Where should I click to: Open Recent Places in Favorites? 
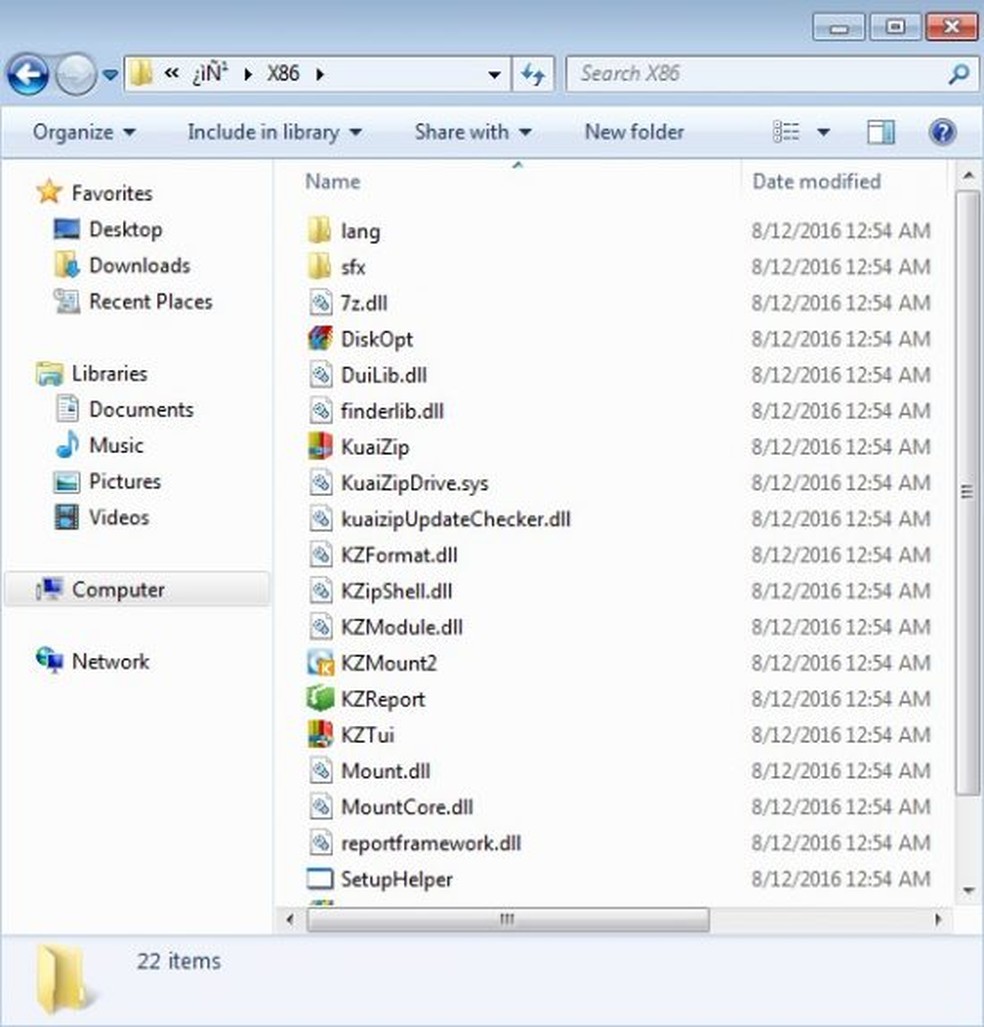tap(151, 301)
